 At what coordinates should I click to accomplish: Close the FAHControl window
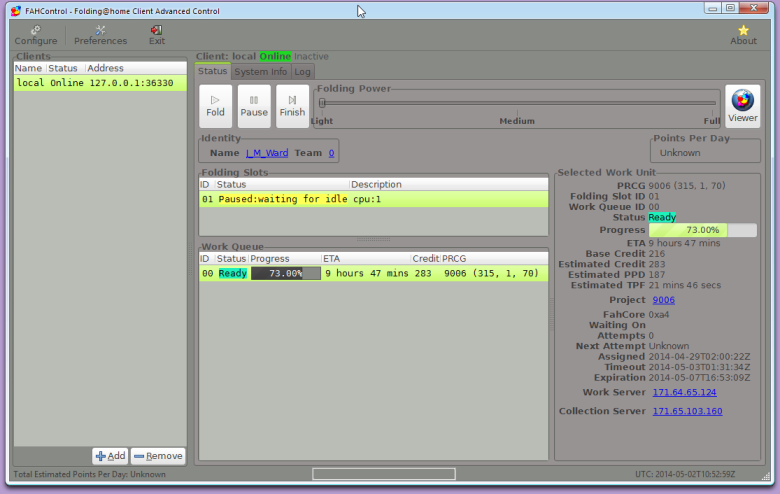click(x=754, y=8)
